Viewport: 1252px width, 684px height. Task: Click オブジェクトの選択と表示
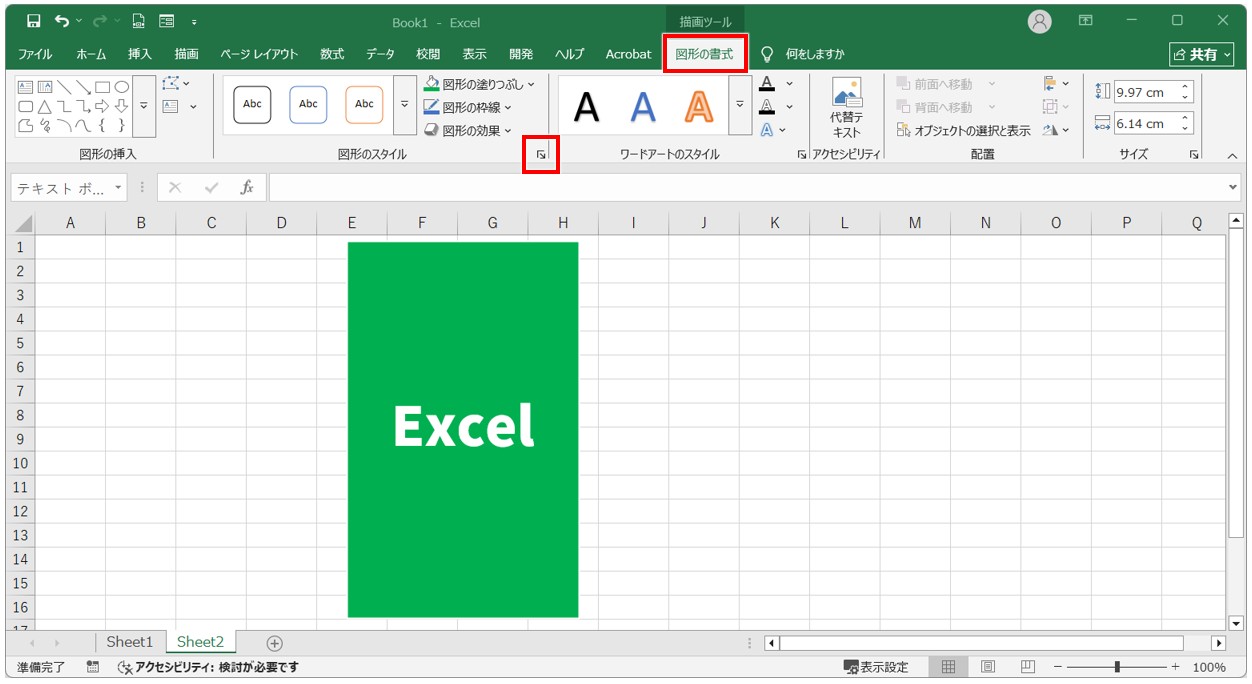pos(963,130)
